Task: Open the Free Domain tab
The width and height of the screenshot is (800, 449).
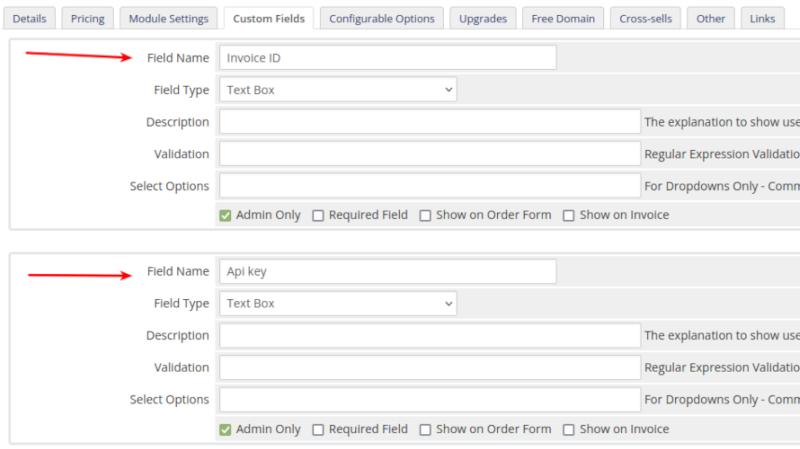Action: 562,18
